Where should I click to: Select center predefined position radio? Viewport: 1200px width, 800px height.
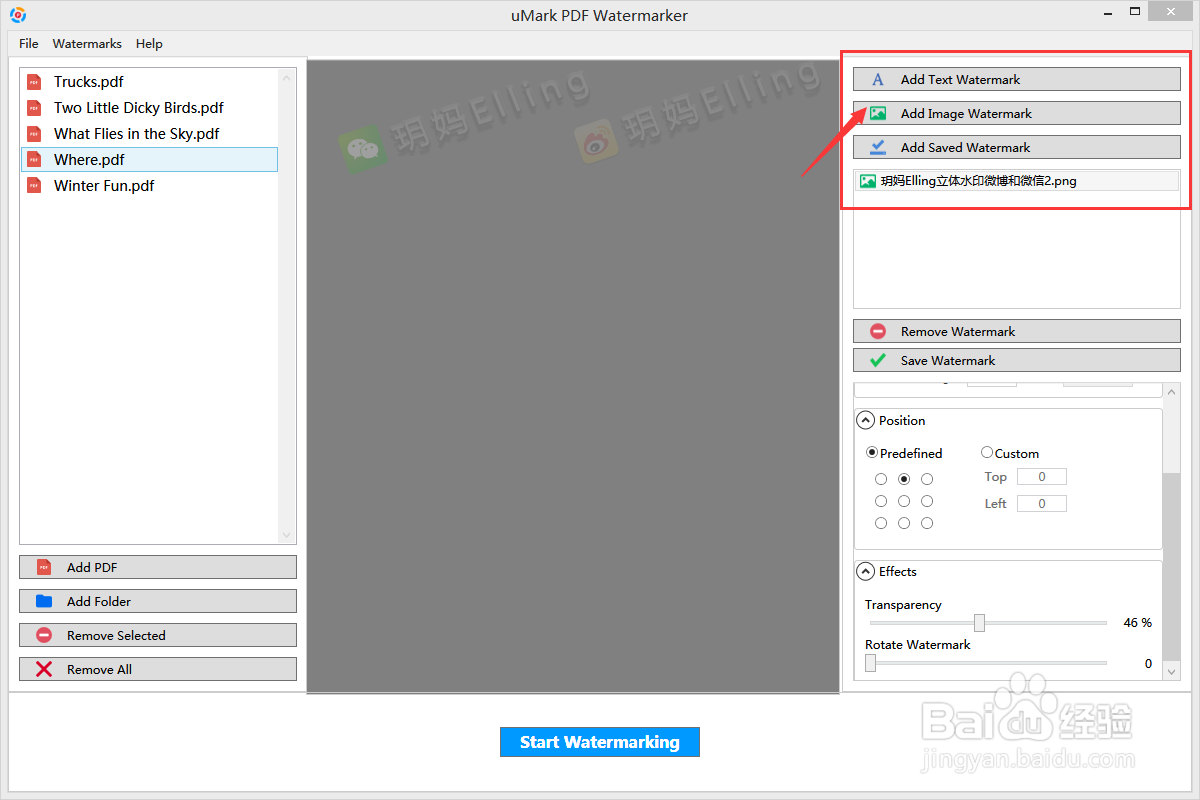[904, 501]
